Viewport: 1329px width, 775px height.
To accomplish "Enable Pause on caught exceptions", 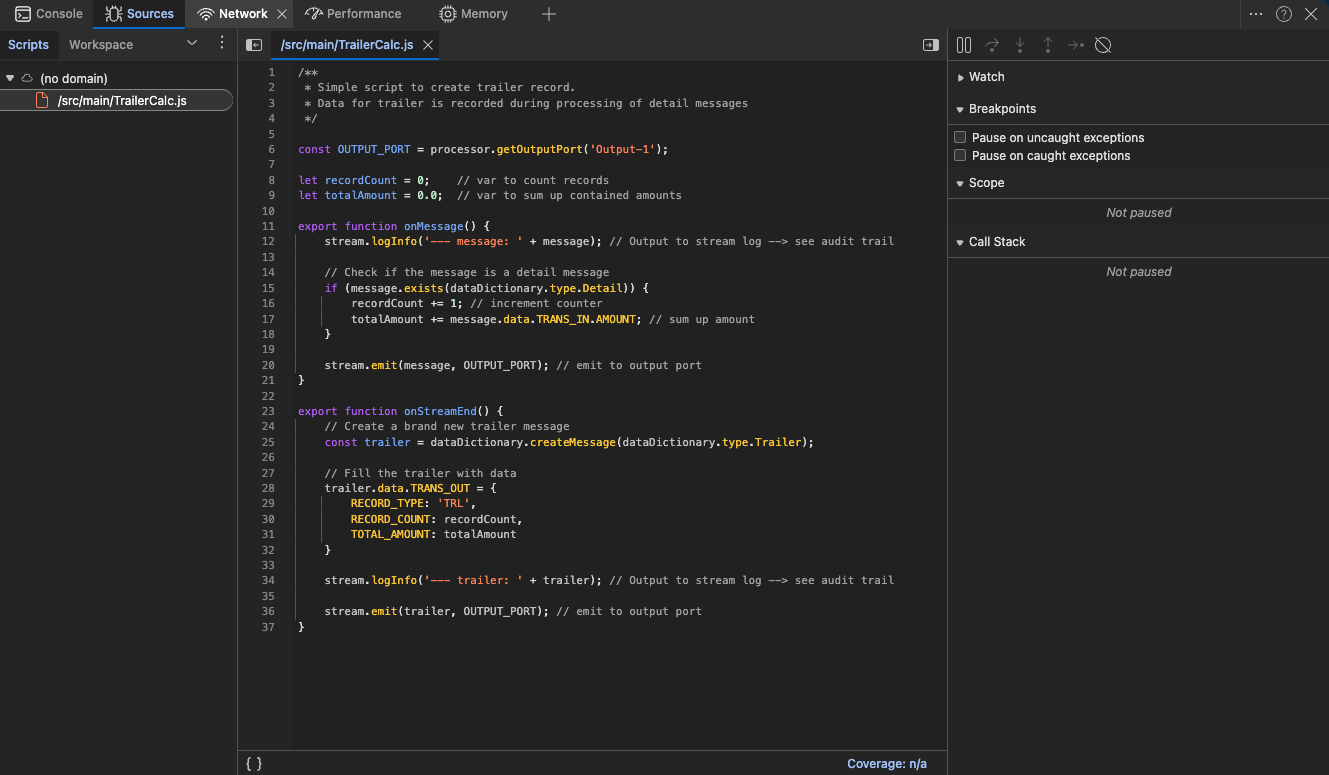I will pyautogui.click(x=960, y=155).
